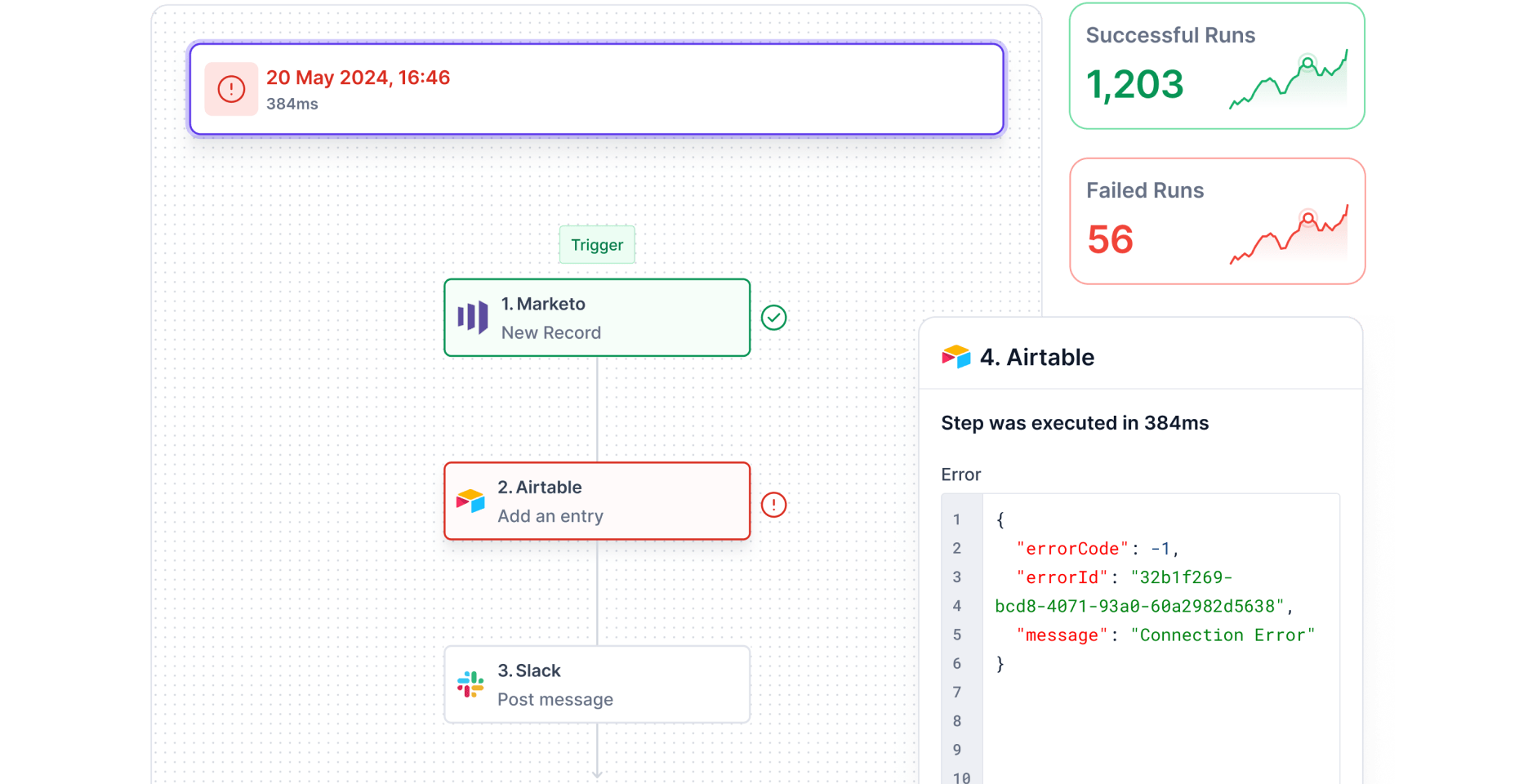Click the green Successful Runs sparkline chart
This screenshot has width=1519, height=784.
click(x=1289, y=79)
